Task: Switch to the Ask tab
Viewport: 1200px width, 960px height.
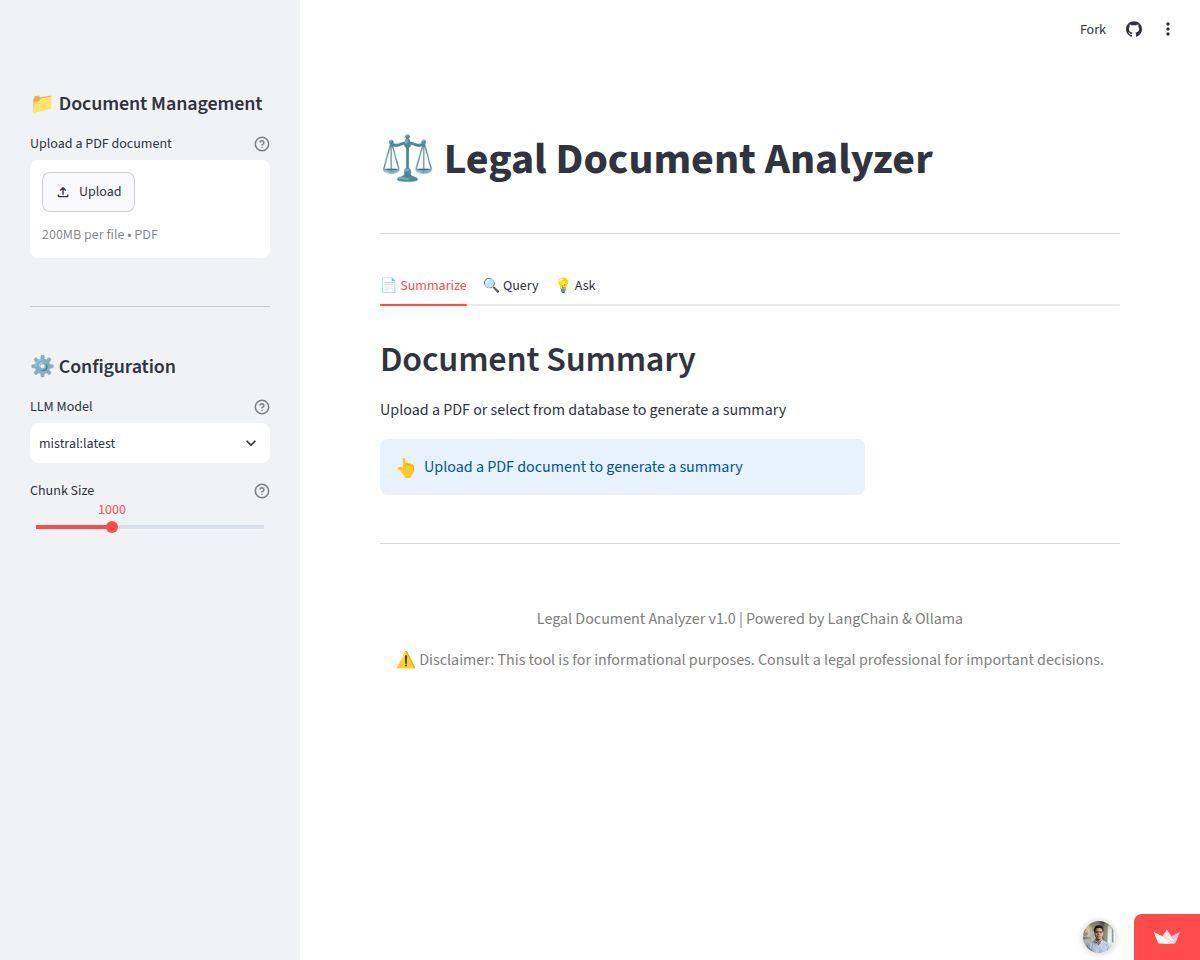Action: pos(575,285)
